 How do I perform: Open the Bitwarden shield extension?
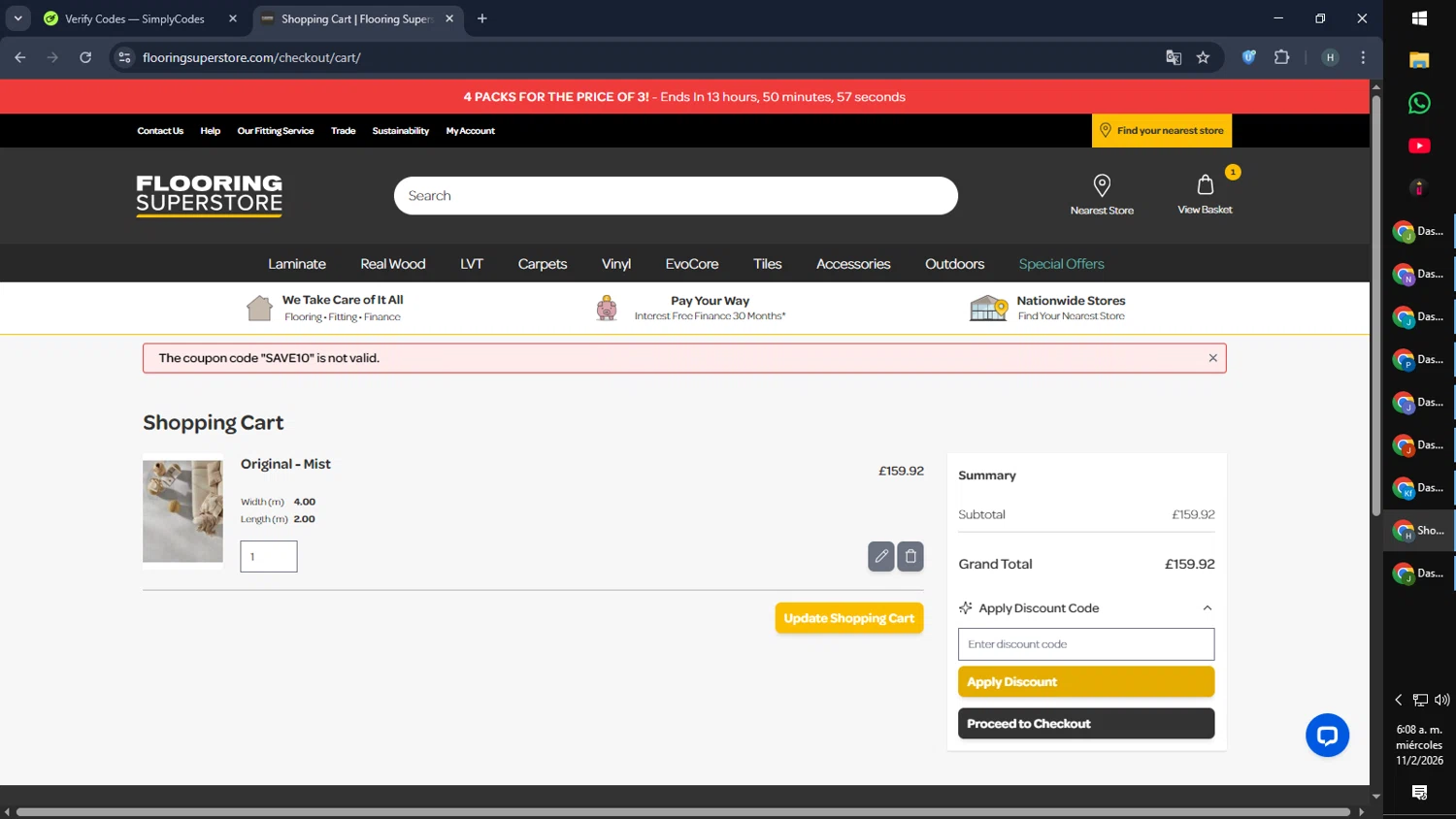coord(1249,57)
